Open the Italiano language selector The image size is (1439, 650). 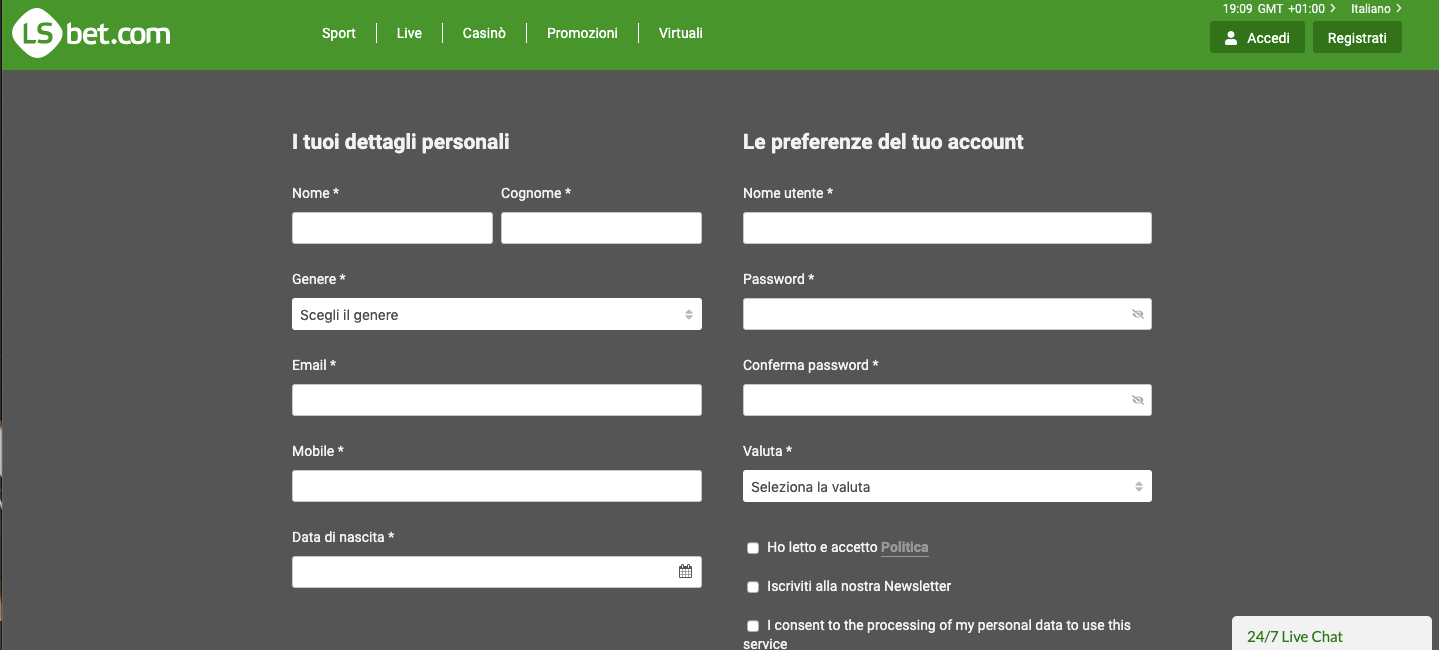click(x=1375, y=8)
